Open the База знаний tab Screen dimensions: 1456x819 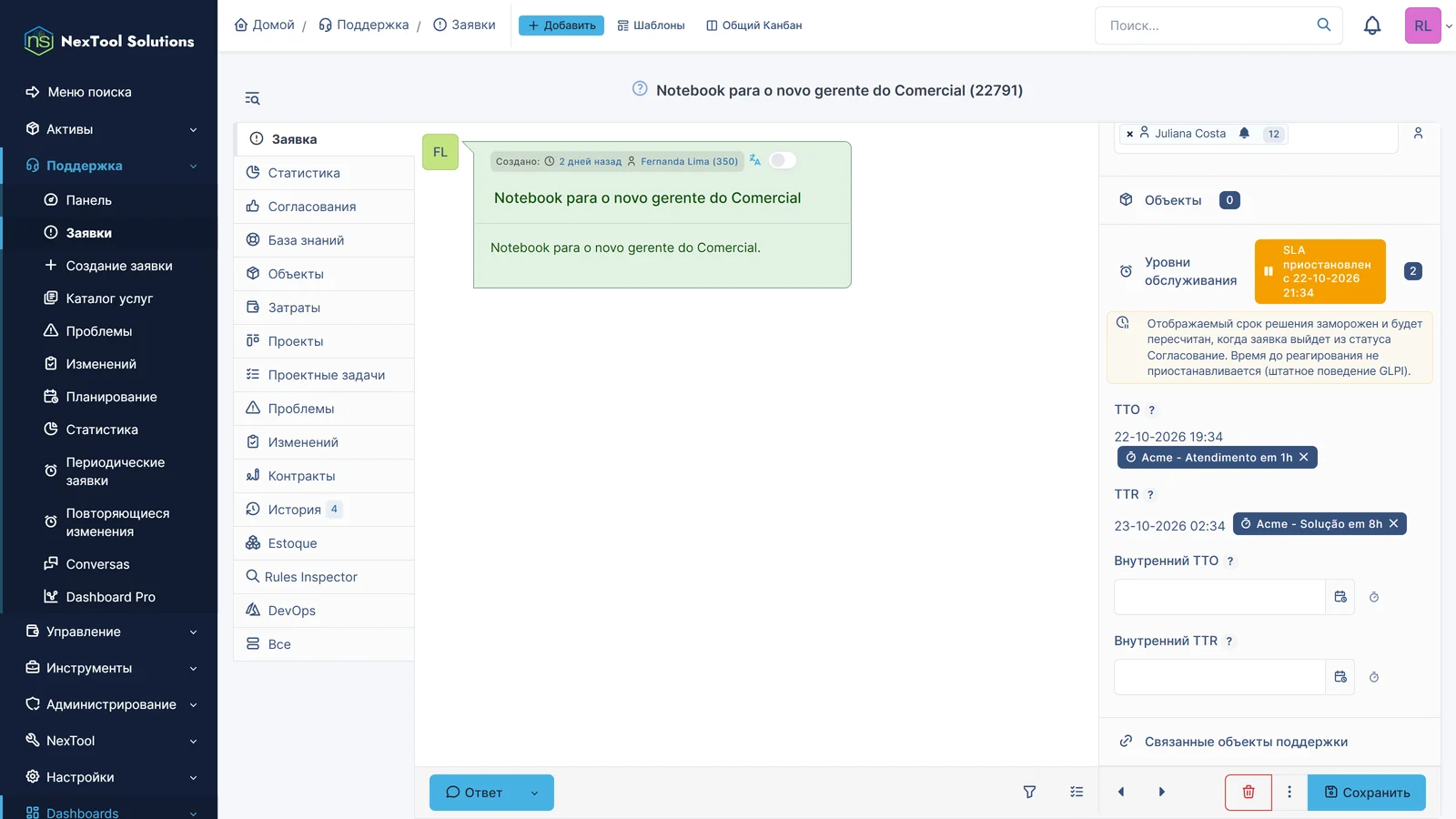point(324,240)
